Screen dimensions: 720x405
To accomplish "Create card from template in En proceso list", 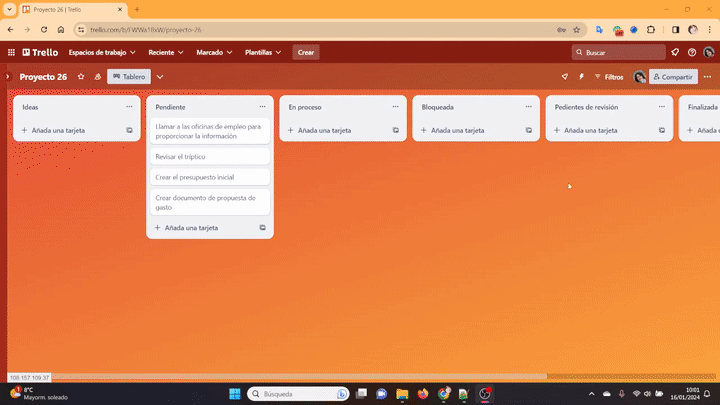I will click(x=395, y=130).
